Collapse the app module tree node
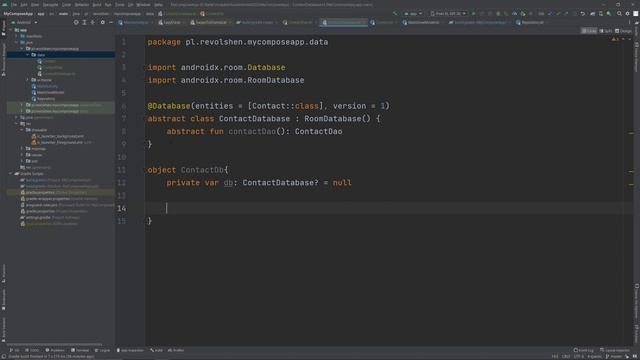640x360 pixels. pyautogui.click(x=11, y=30)
